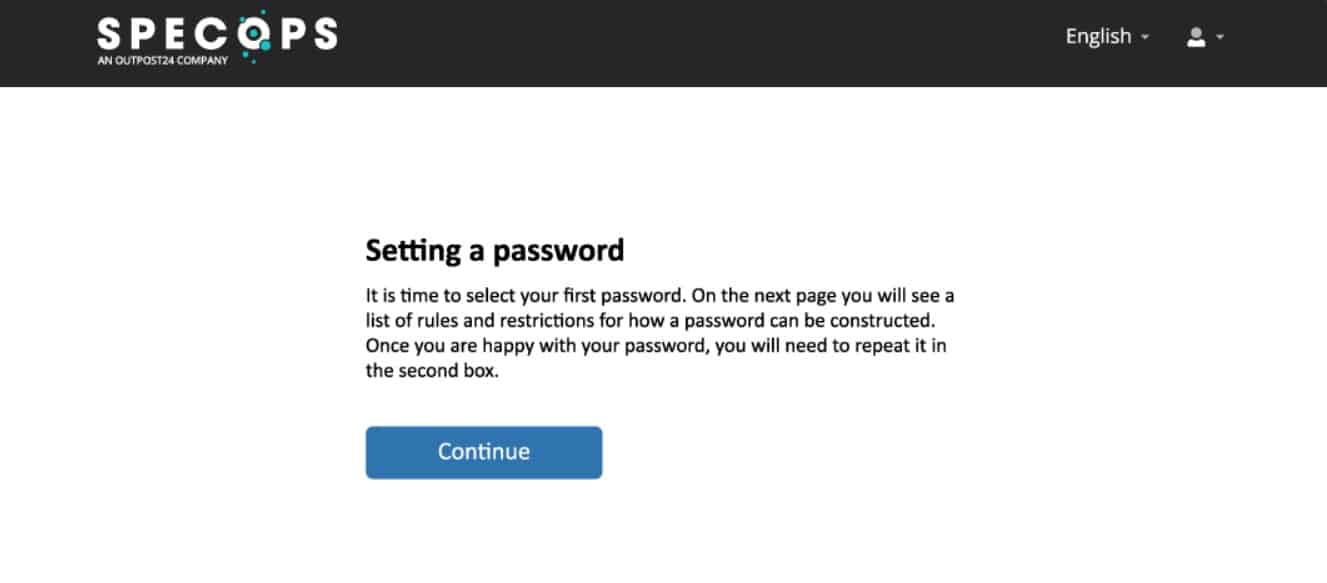
Task: Click the Setting a password heading
Action: coord(494,250)
